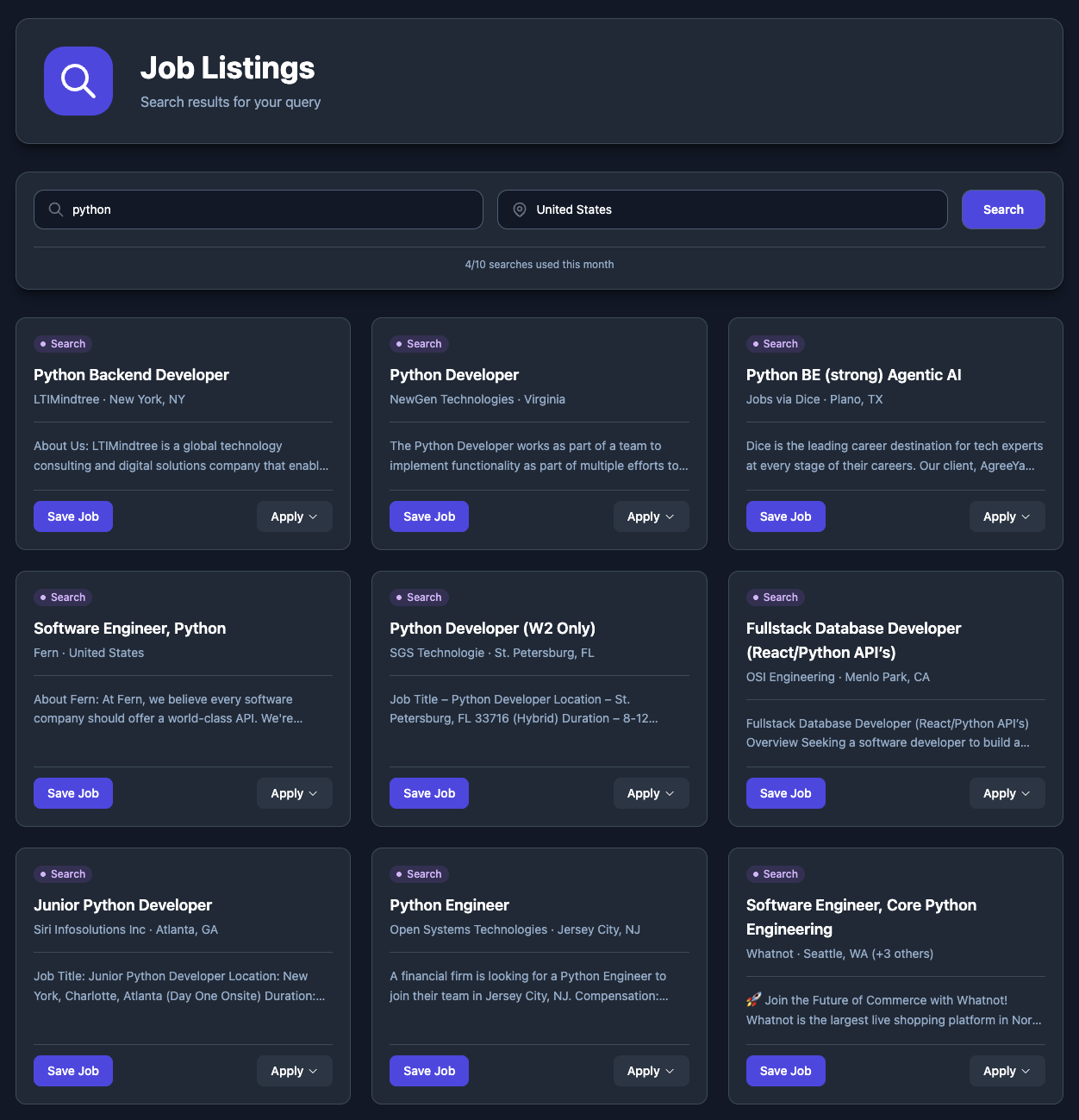Click the magnifying glass logo icon
Viewport: 1079px width, 1120px height.
coord(78,81)
